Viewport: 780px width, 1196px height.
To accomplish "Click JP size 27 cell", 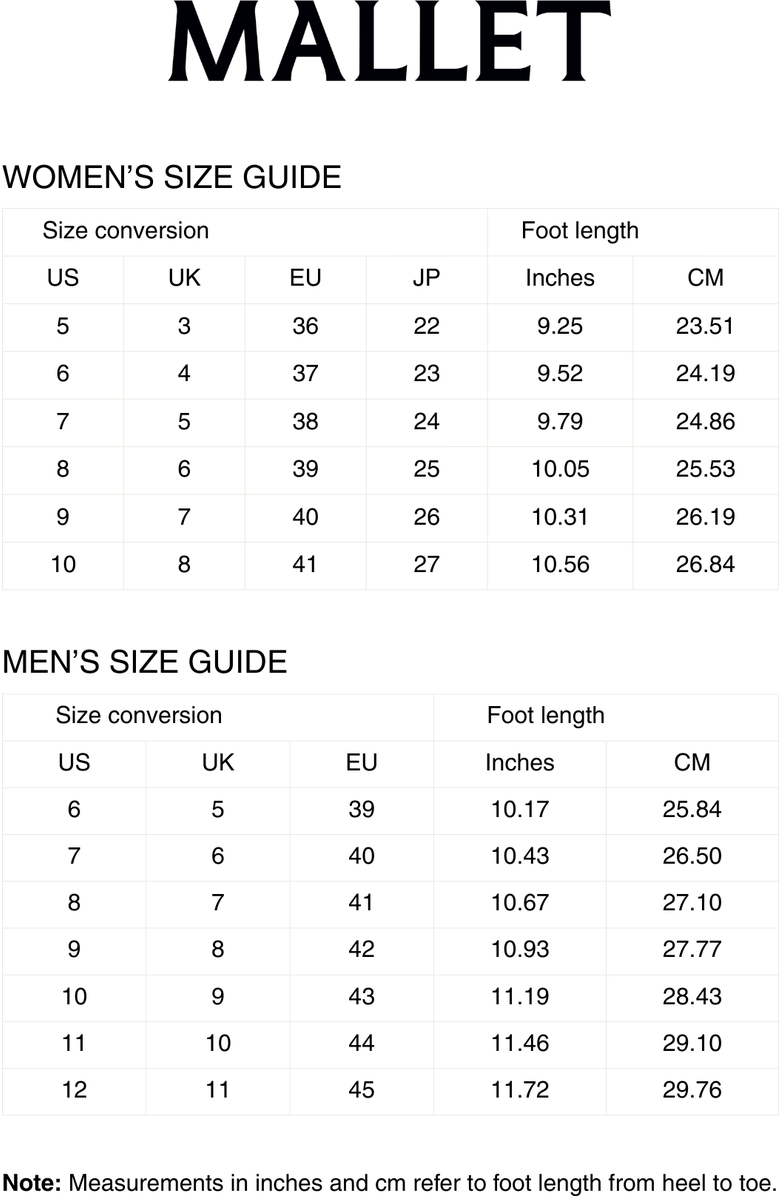I will click(x=426, y=564).
